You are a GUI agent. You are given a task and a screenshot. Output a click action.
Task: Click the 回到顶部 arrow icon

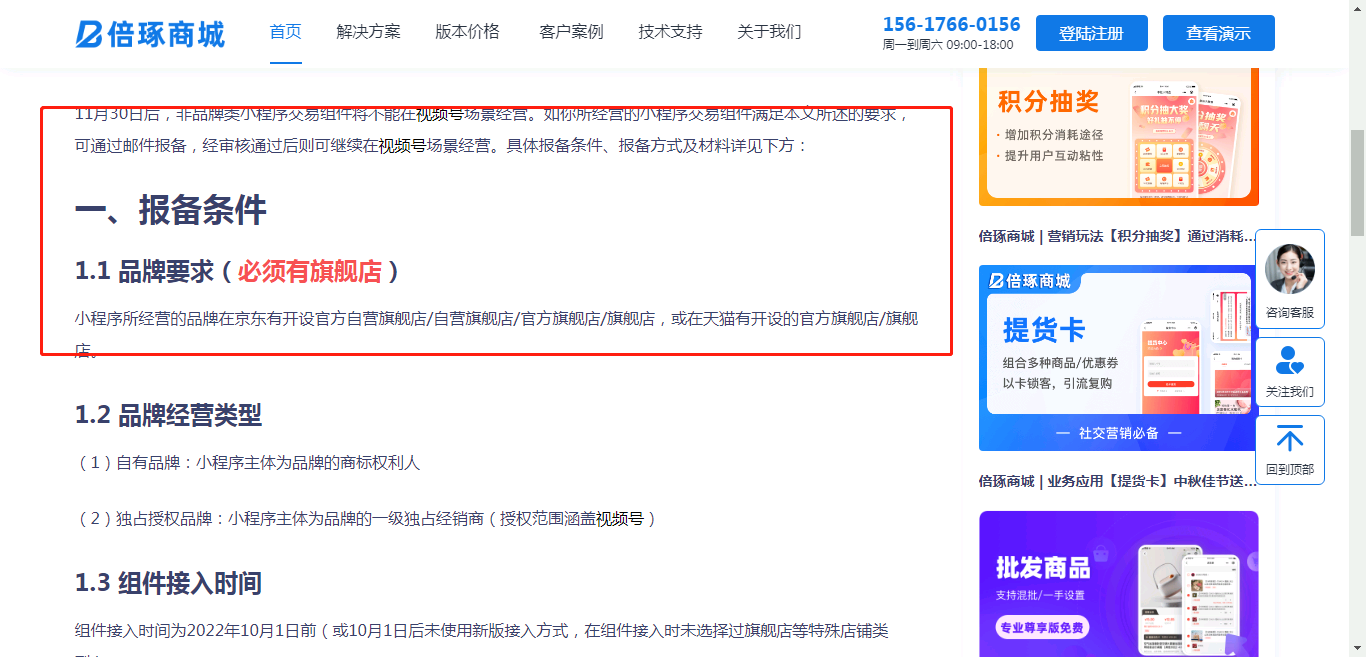point(1290,438)
